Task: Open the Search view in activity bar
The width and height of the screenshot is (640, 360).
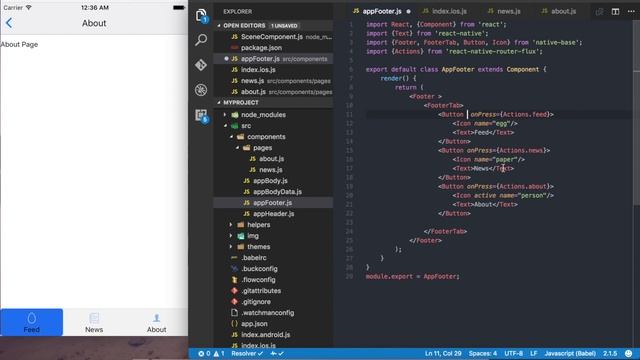Action: (x=201, y=40)
